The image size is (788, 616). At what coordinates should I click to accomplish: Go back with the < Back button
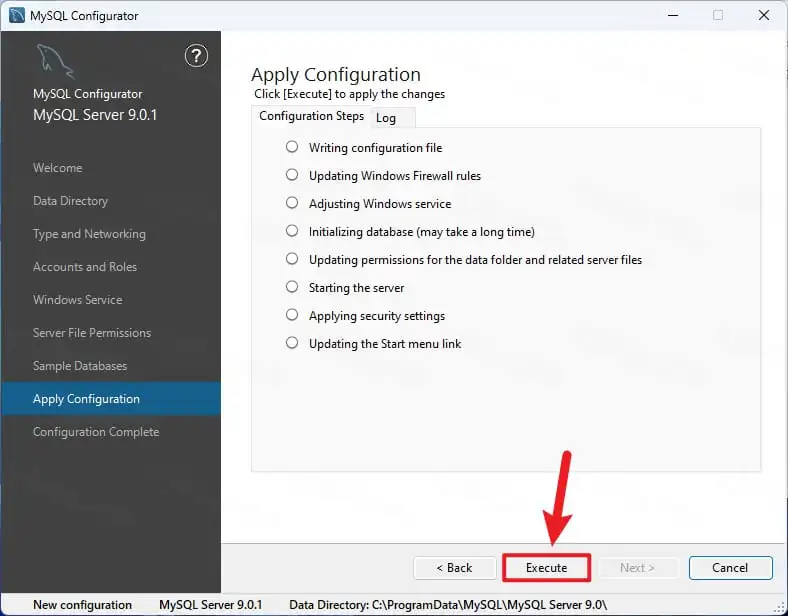(x=455, y=568)
